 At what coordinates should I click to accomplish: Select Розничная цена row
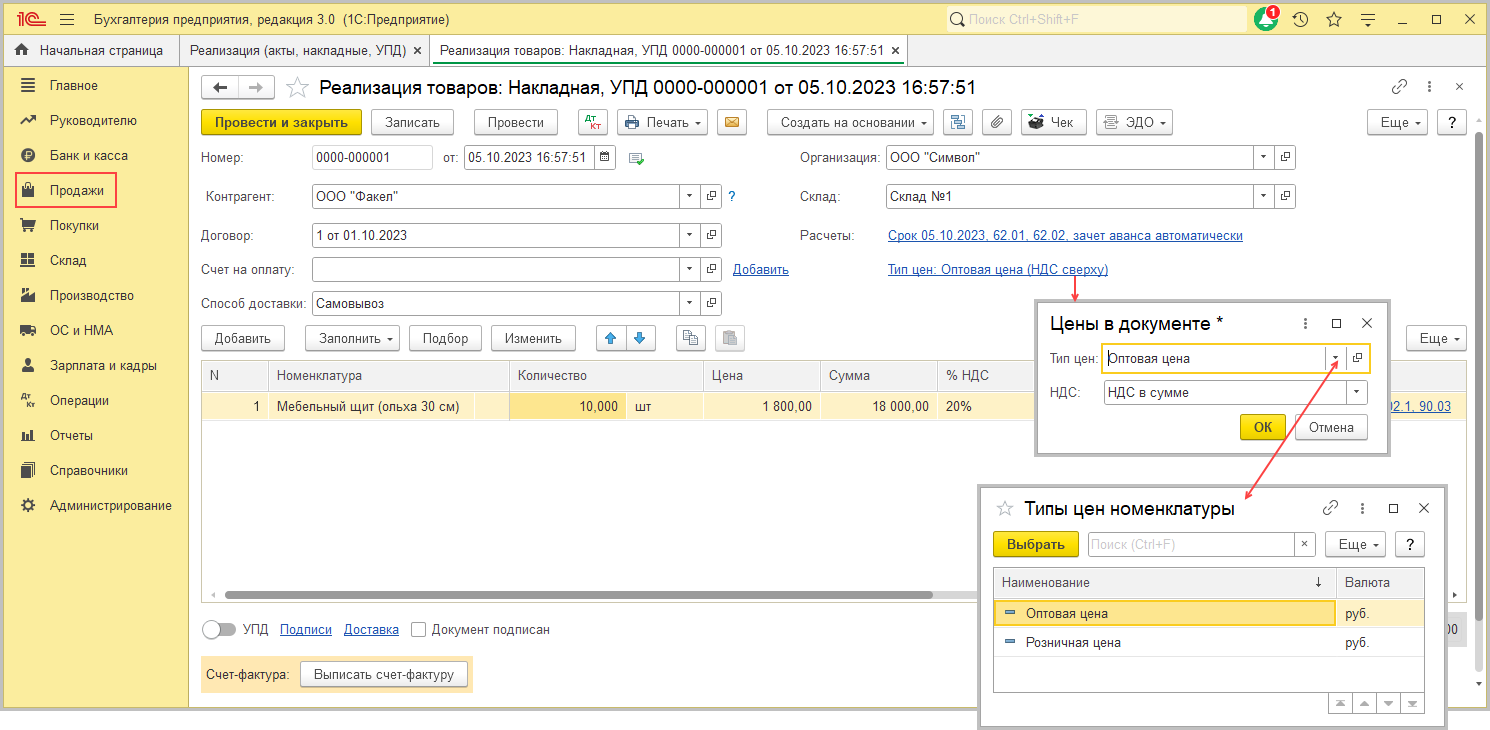point(1208,642)
